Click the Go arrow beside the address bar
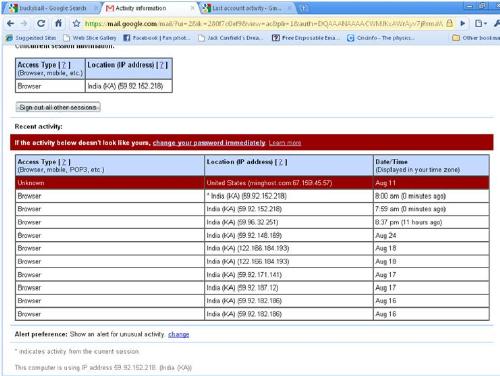Image resolution: width=500 pixels, height=376 pixels. (x=463, y=23)
